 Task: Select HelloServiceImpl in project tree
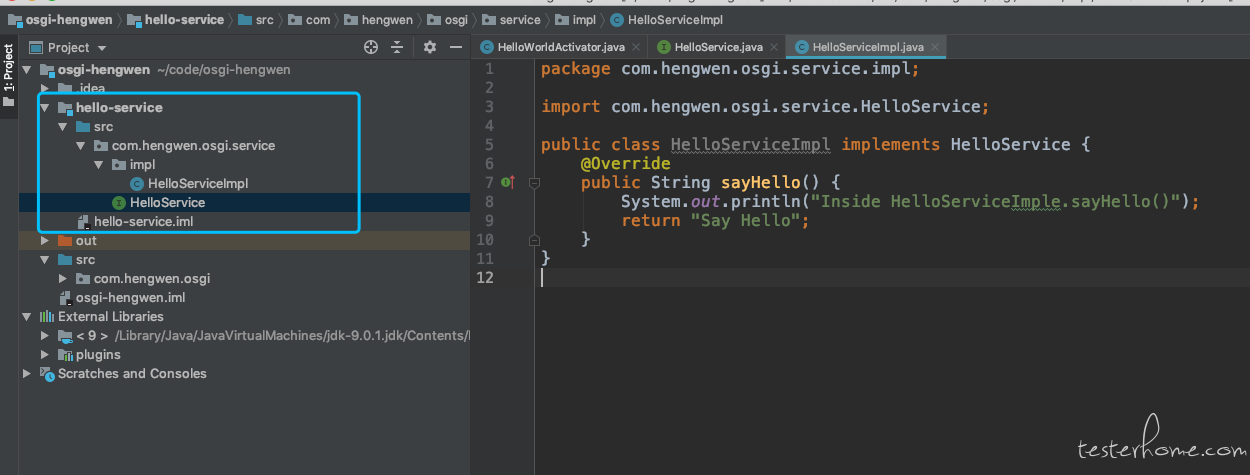tap(198, 183)
